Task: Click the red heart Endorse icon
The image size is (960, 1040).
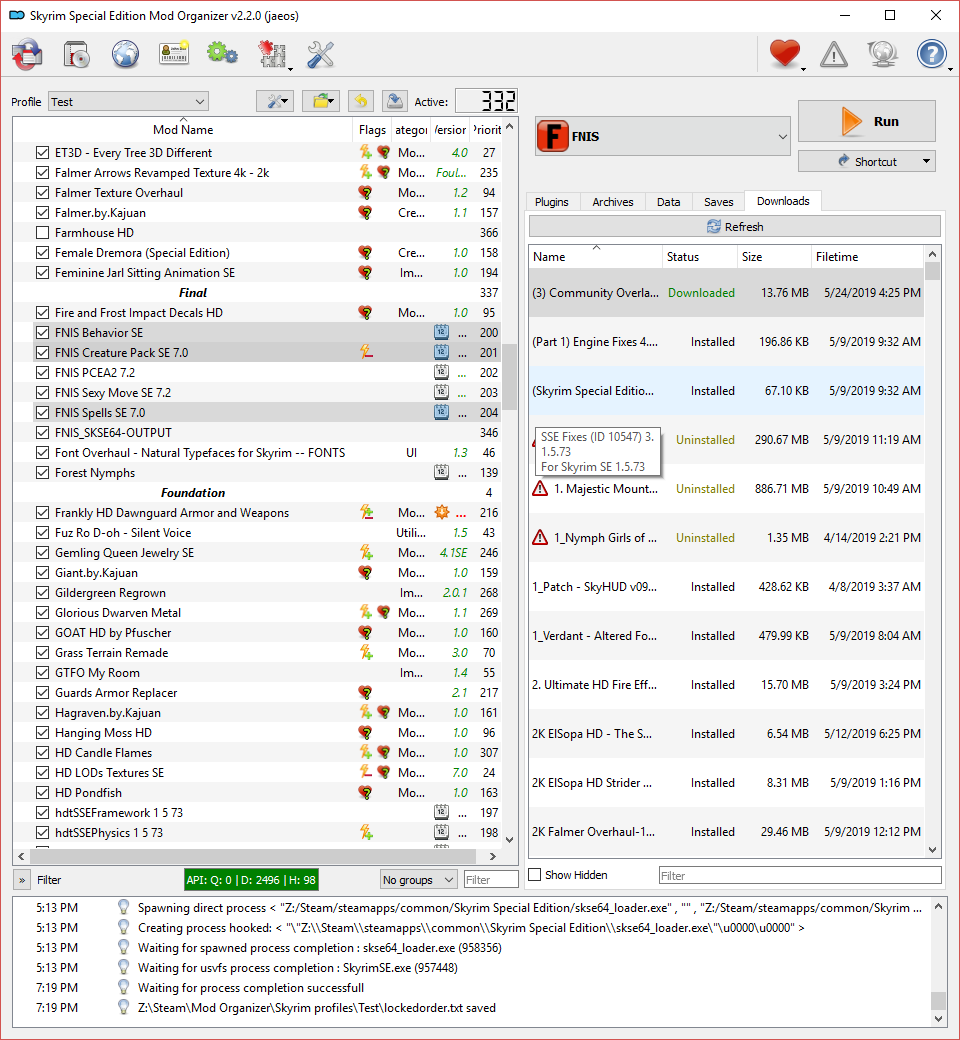Action: point(785,54)
